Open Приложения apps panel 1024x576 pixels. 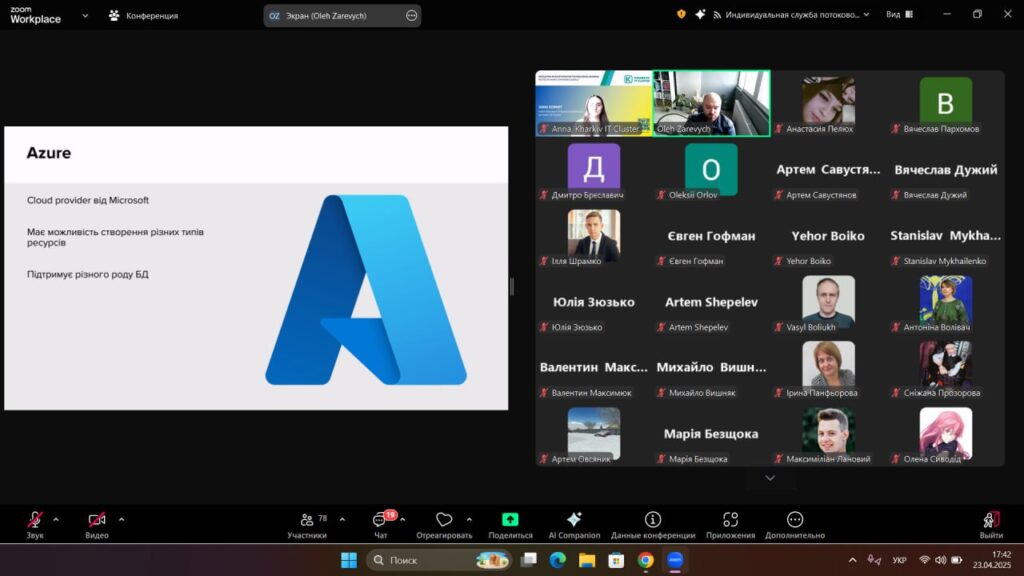click(x=730, y=524)
